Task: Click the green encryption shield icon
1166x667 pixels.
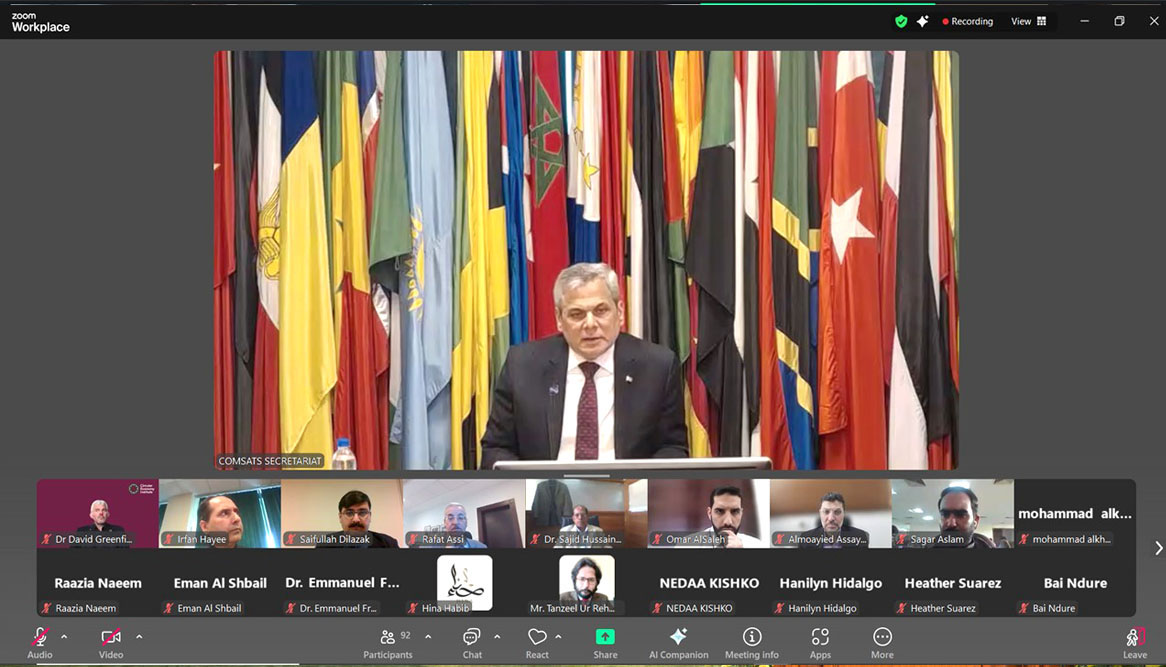Action: pyautogui.click(x=901, y=22)
